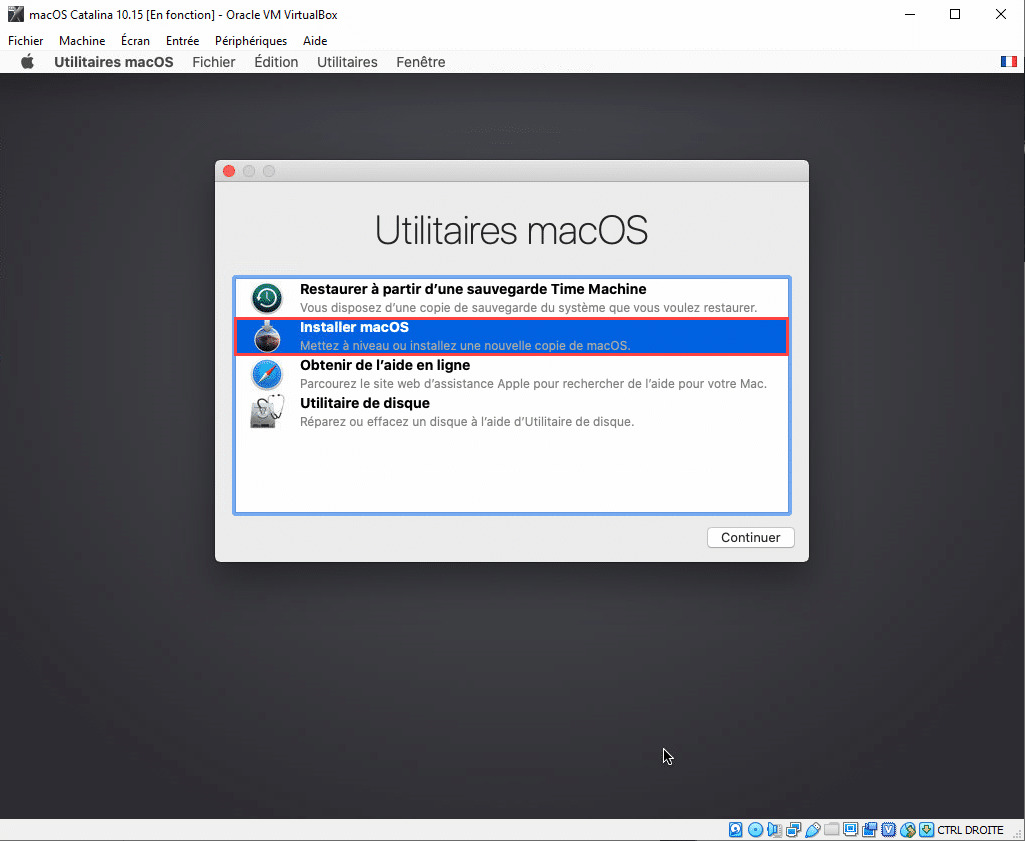
Task: Open the VirtualBox Machine menu
Action: click(x=82, y=41)
